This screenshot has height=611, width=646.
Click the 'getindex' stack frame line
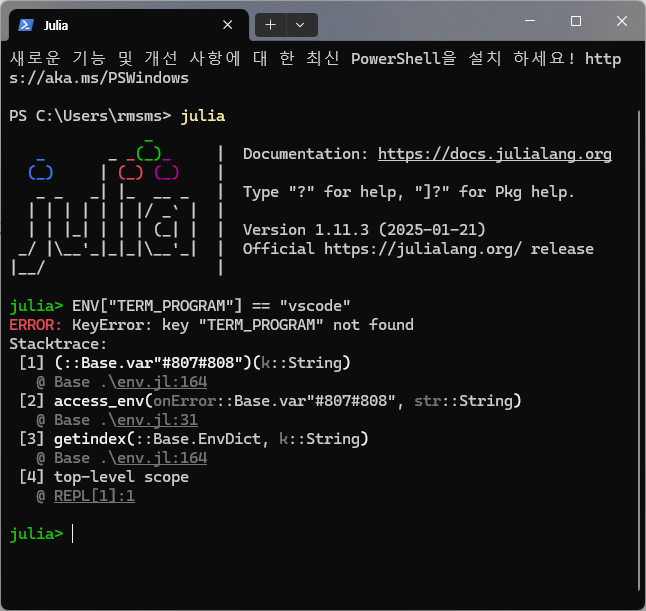pyautogui.click(x=194, y=439)
